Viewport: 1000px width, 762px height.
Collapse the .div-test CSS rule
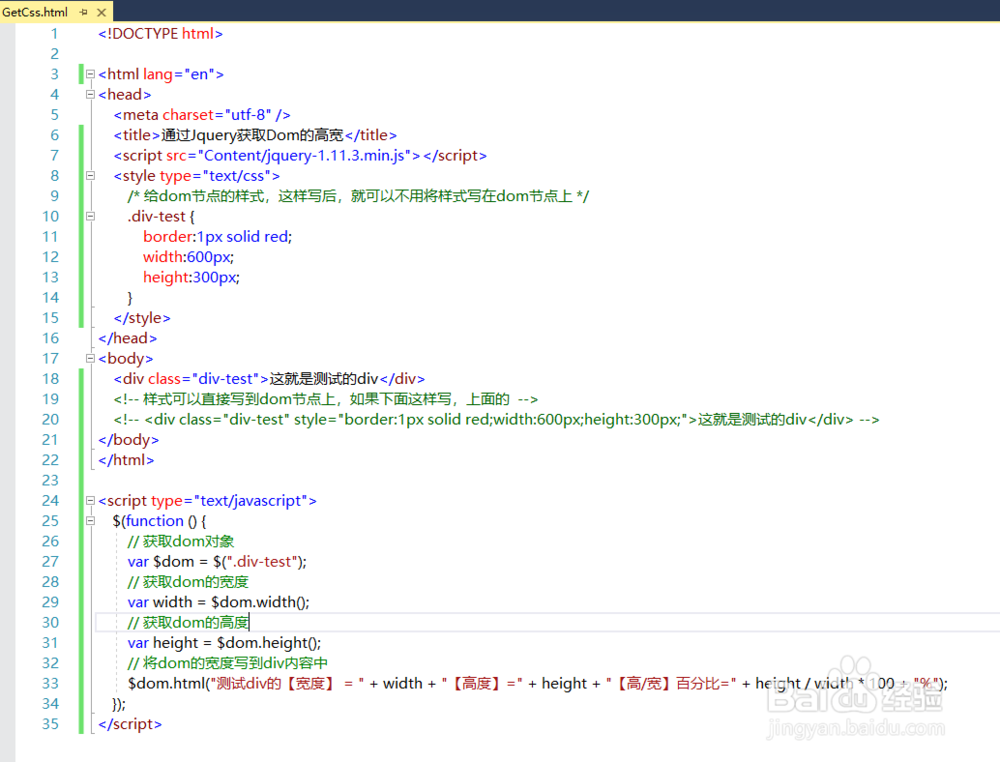point(91,216)
